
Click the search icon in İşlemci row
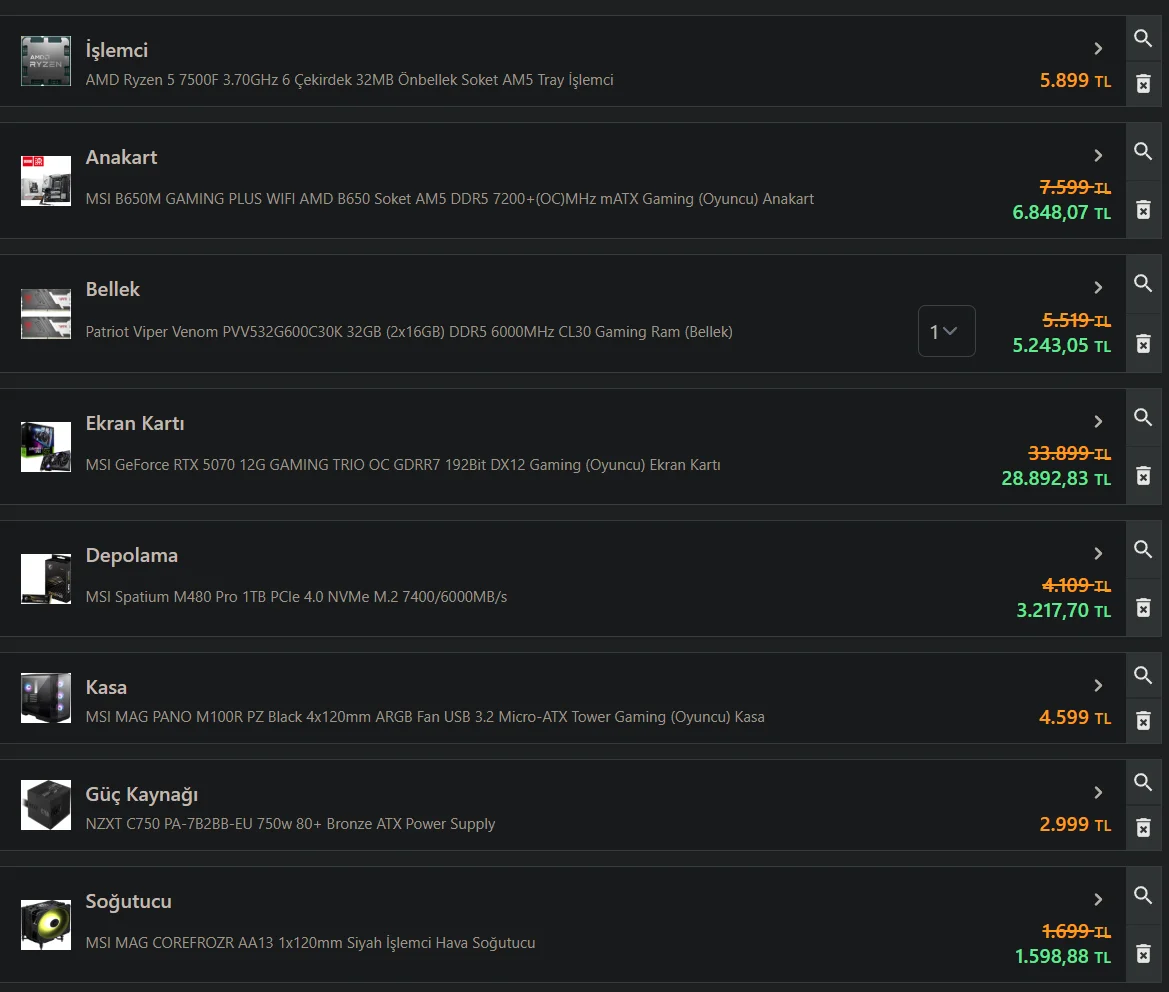(x=1143, y=38)
